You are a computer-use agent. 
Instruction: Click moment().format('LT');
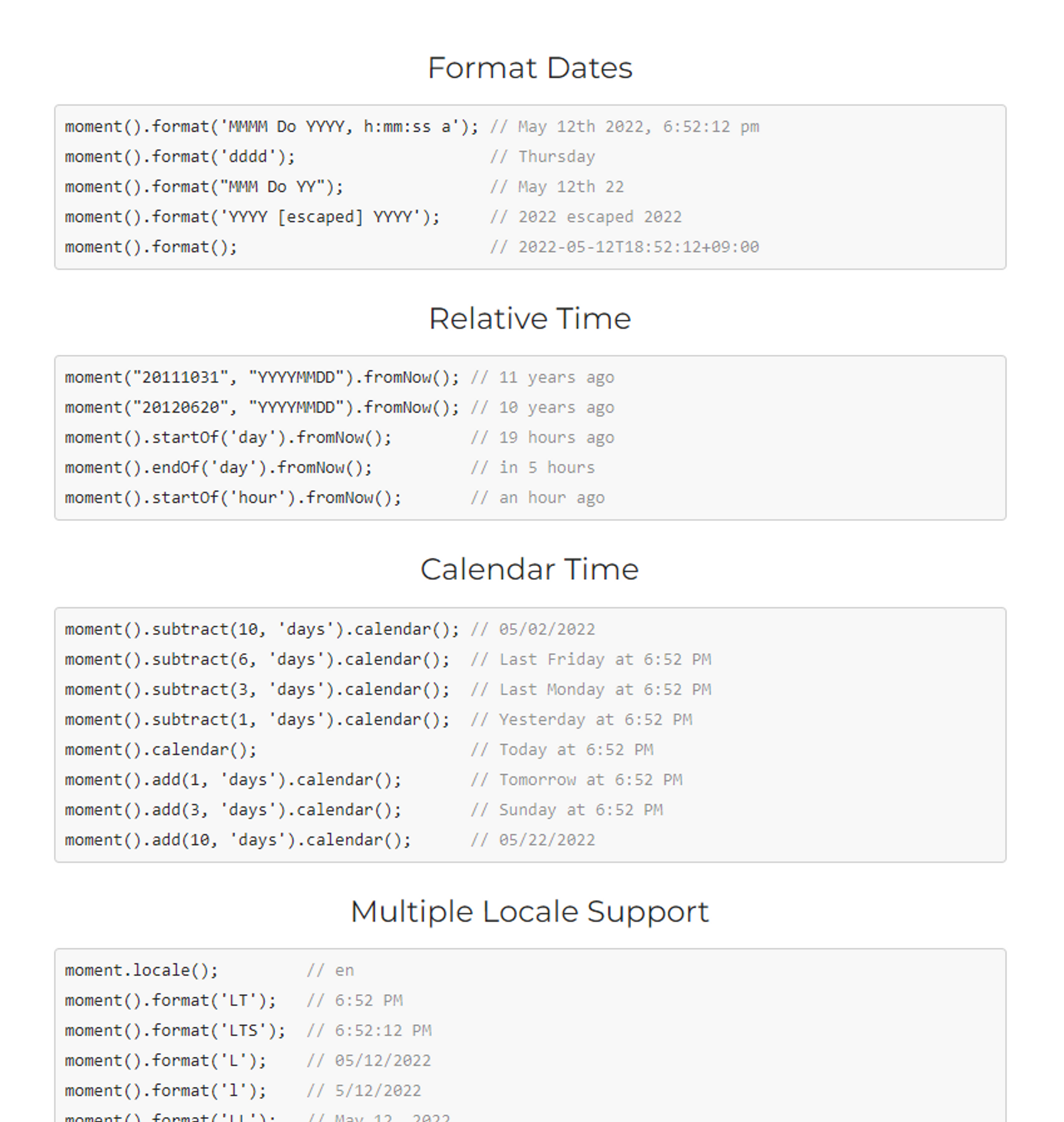coord(170,1001)
